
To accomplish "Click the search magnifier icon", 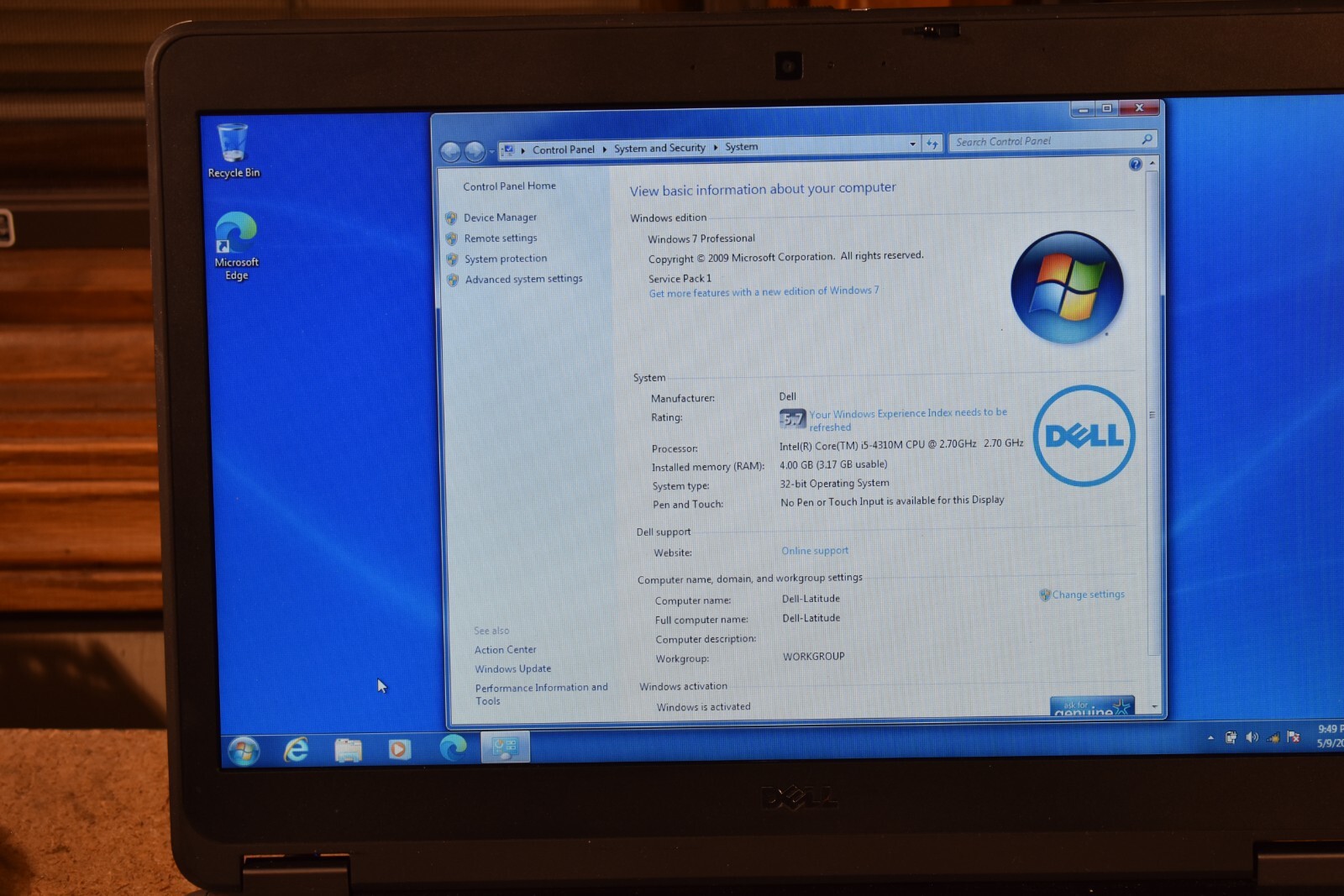I will [1147, 139].
